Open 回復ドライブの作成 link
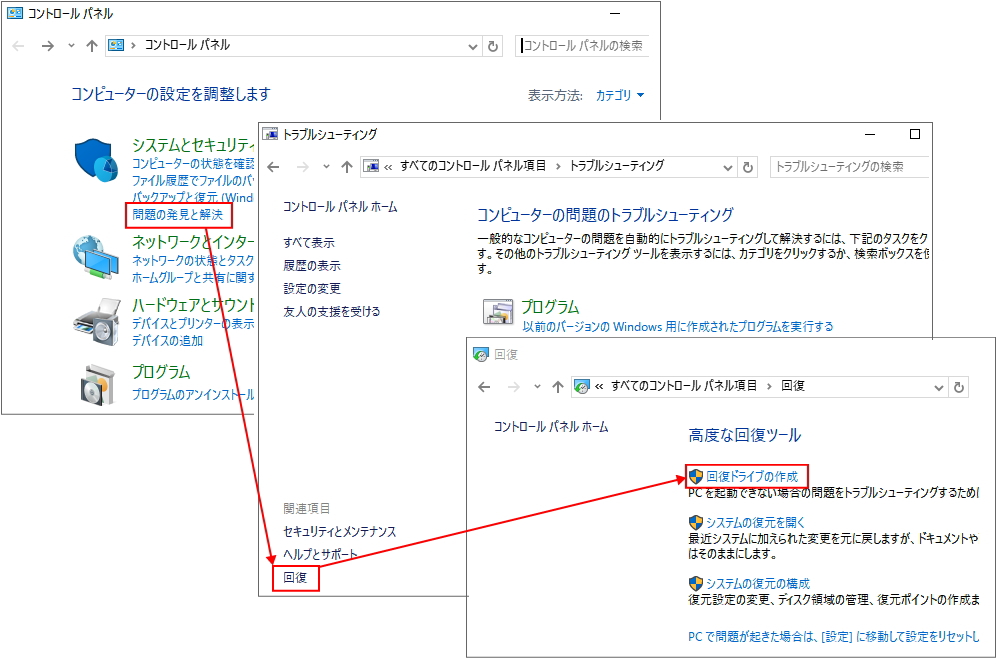This screenshot has width=996, height=670. pyautogui.click(x=751, y=477)
